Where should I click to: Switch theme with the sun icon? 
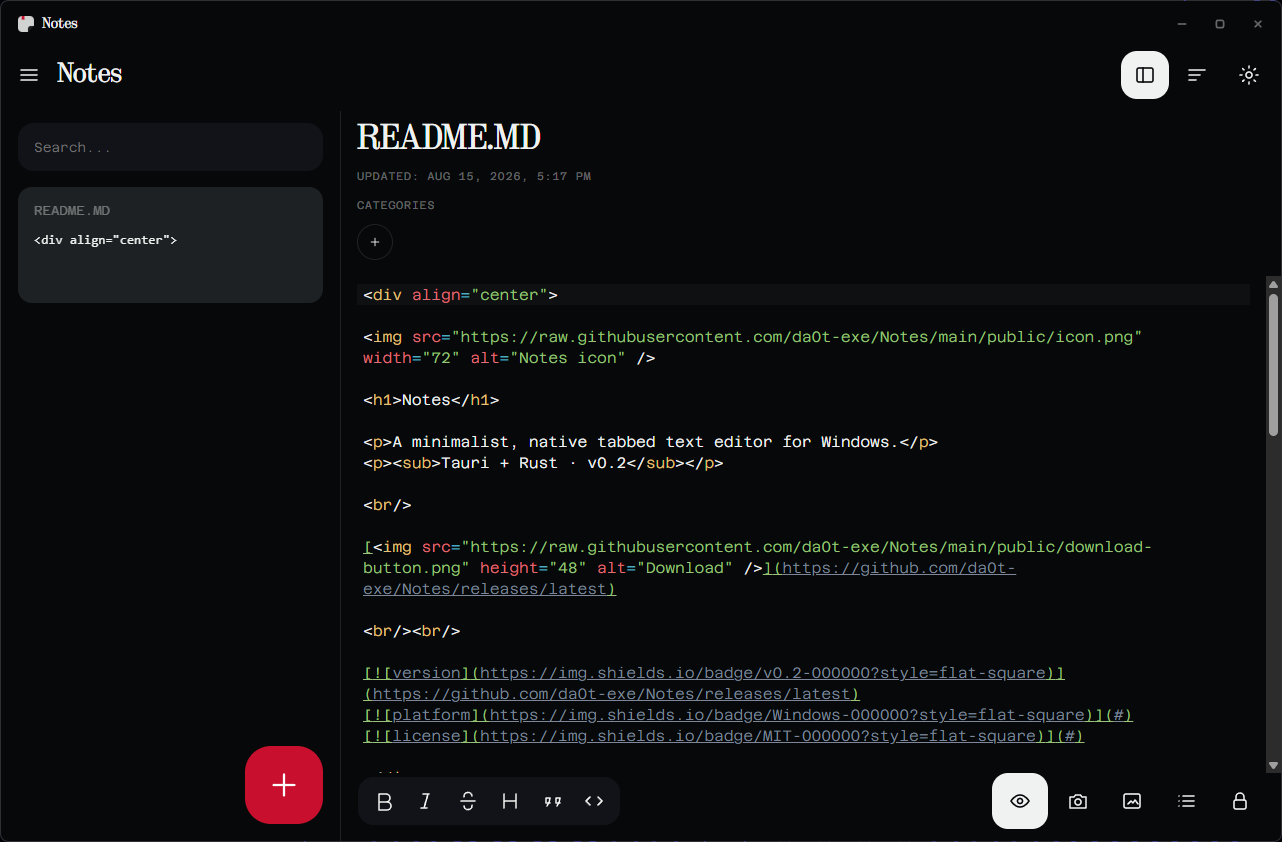point(1248,75)
